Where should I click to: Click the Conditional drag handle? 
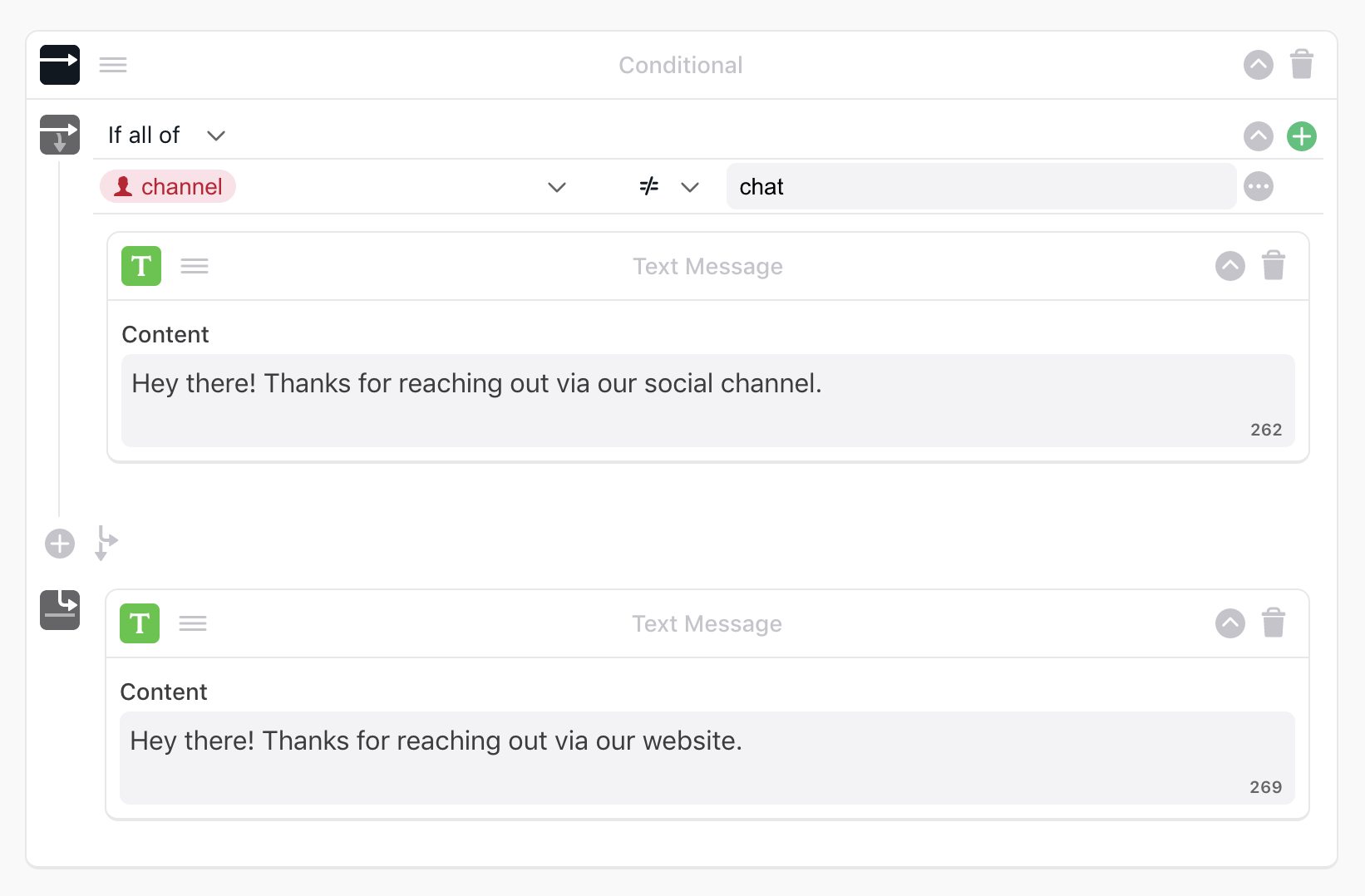(x=113, y=65)
